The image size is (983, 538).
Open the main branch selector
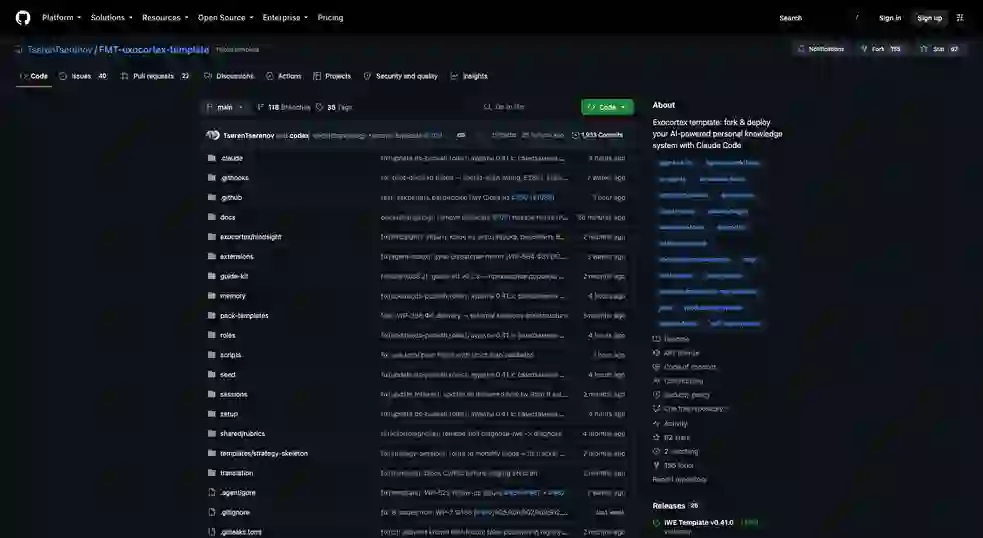coord(224,107)
